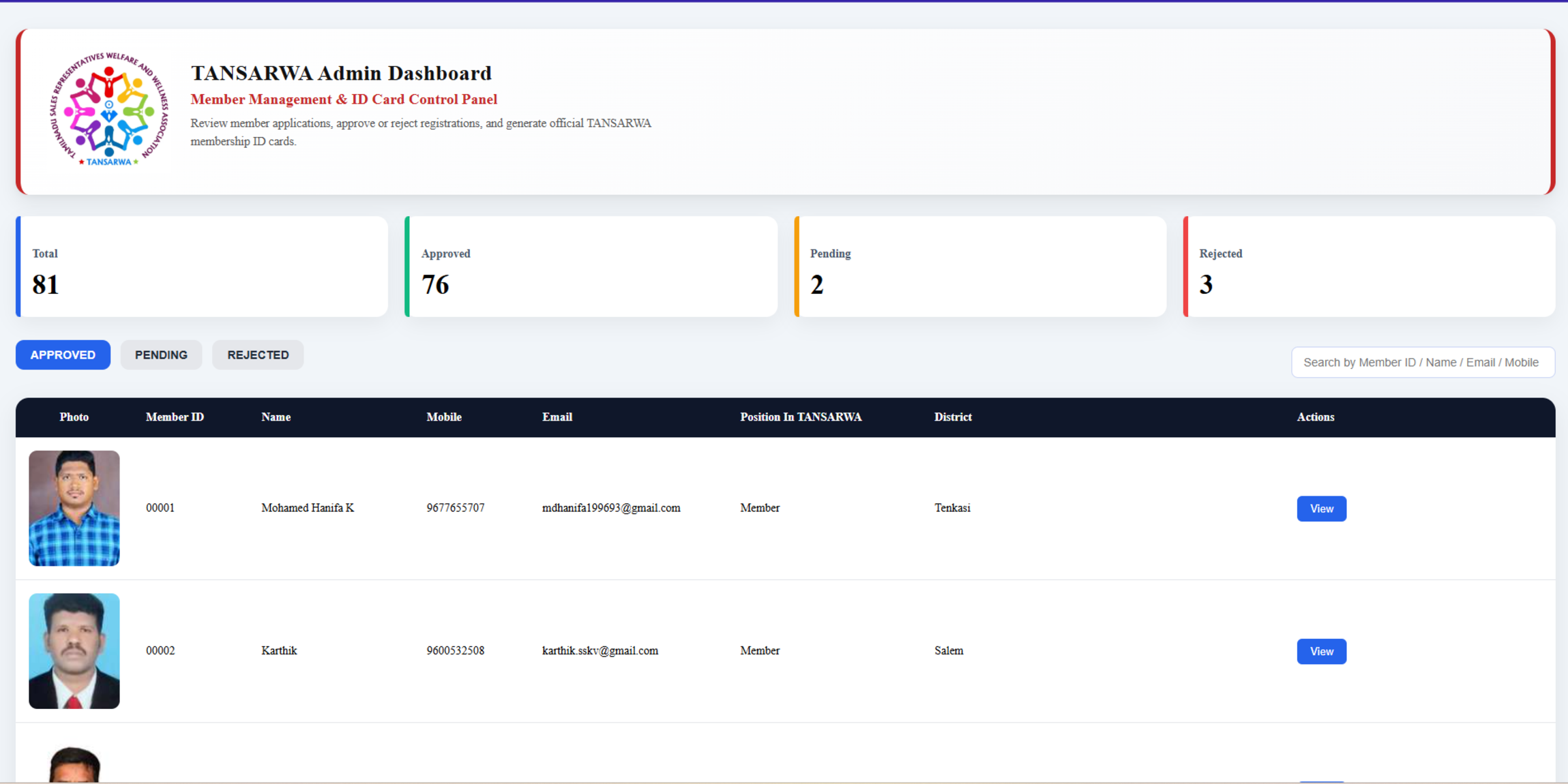This screenshot has width=1568, height=784.
Task: Click the Position In TANSARWA column header
Action: [x=801, y=417]
